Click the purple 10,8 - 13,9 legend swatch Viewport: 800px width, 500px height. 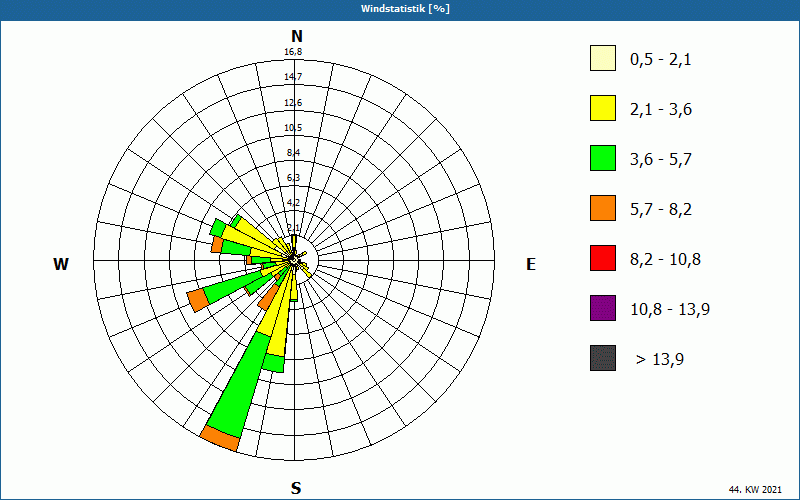pyautogui.click(x=603, y=308)
